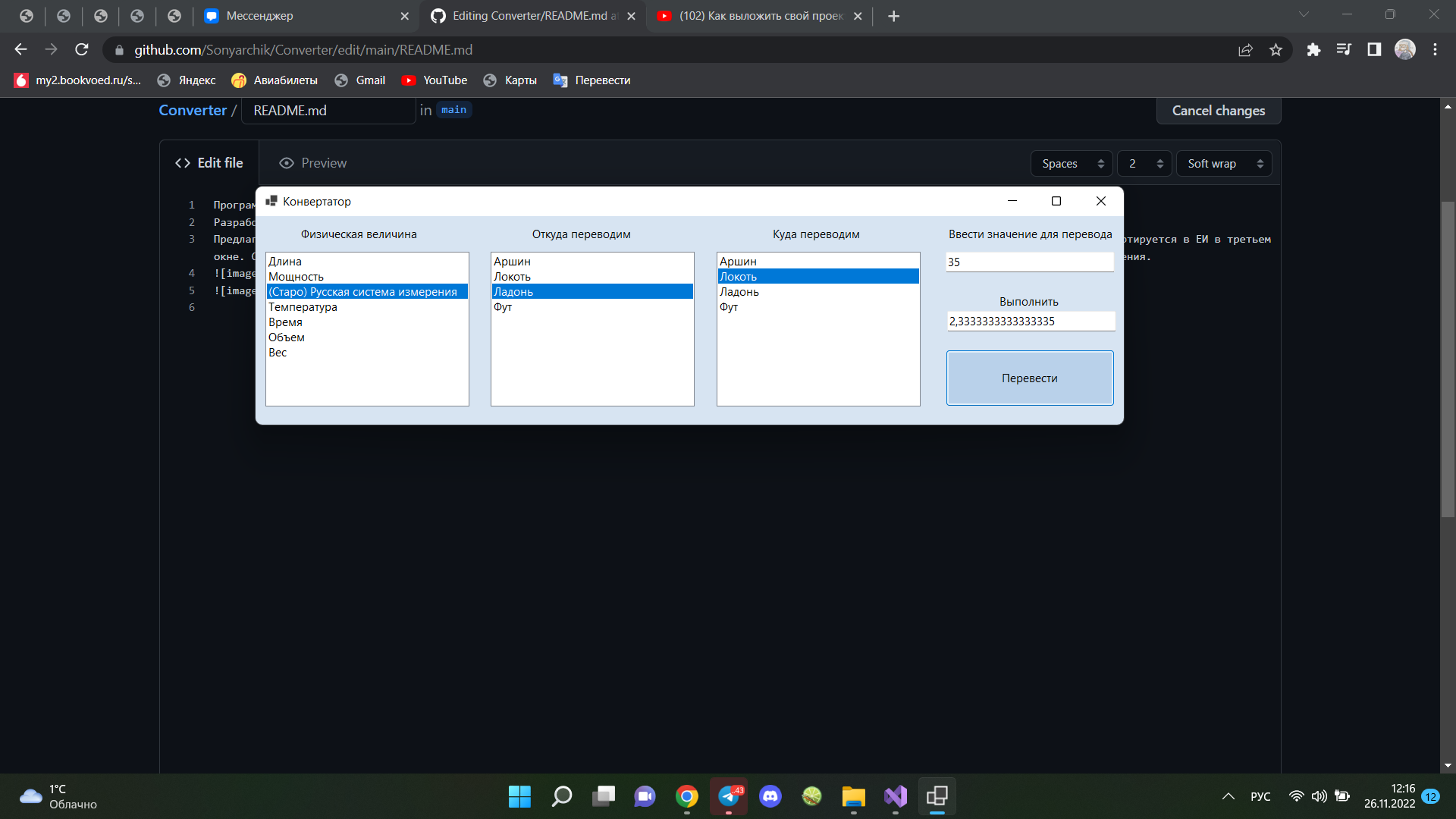Reload the page using the refresh icon

(x=82, y=49)
